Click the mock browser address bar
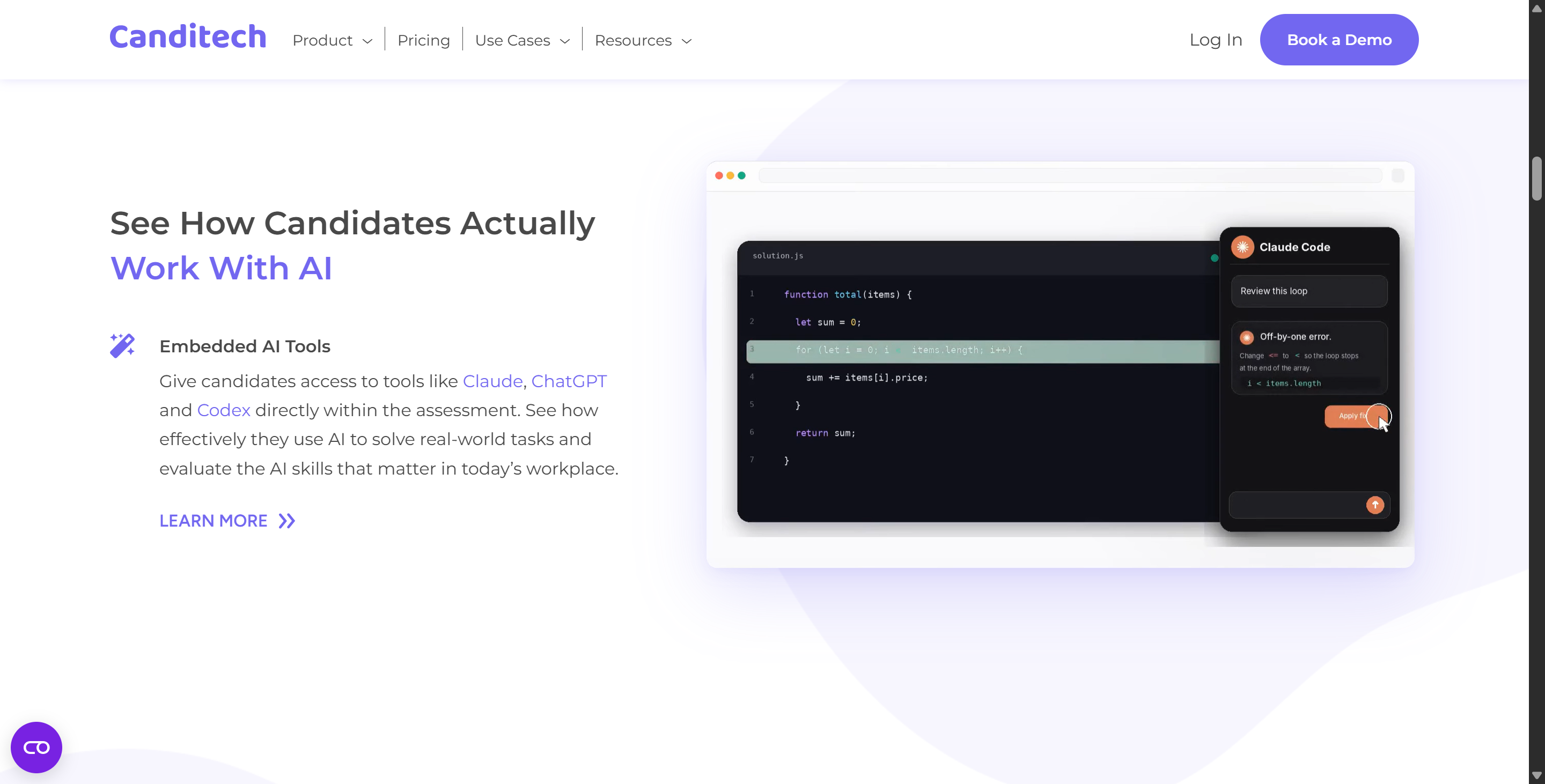 [1070, 175]
